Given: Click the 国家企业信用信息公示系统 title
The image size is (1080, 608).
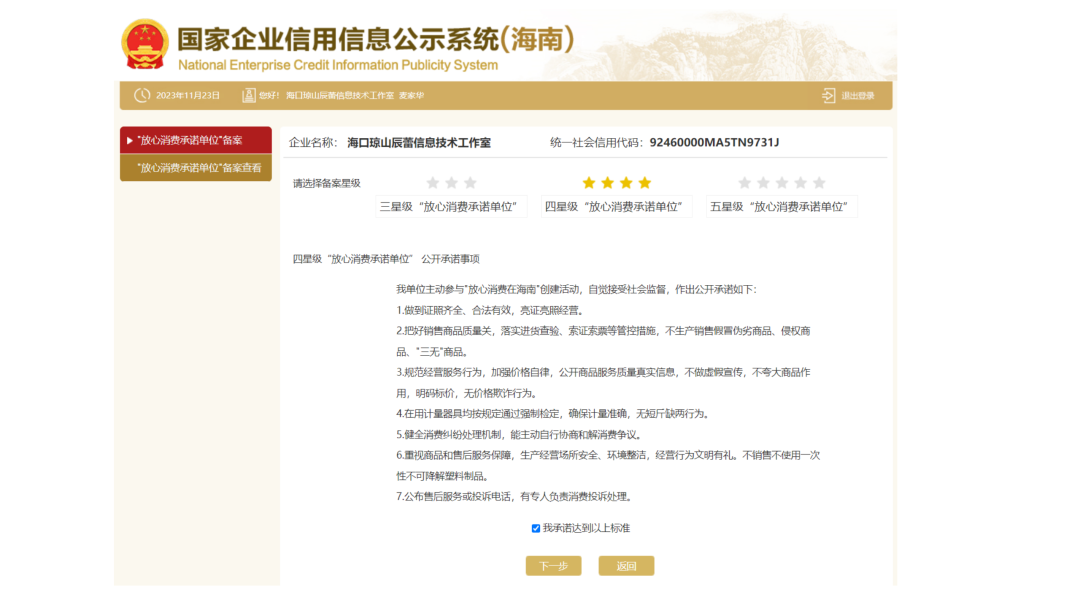Looking at the screenshot, I should (x=376, y=39).
